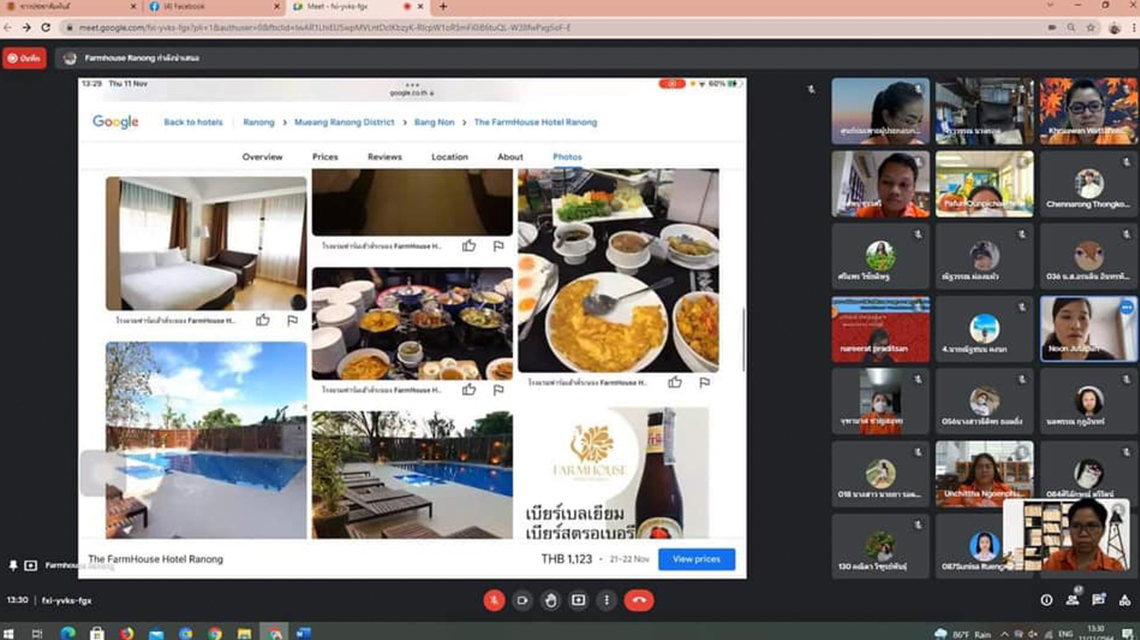Like the buffet dishes photo

[x=469, y=390]
